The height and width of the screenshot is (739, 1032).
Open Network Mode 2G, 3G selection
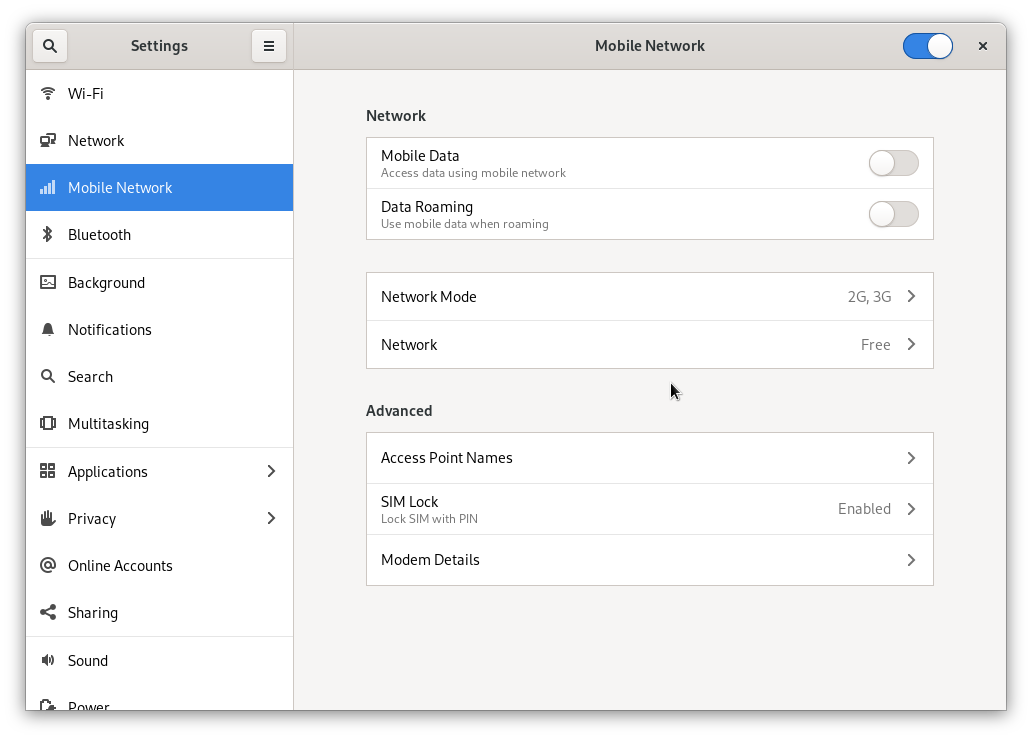[649, 297]
